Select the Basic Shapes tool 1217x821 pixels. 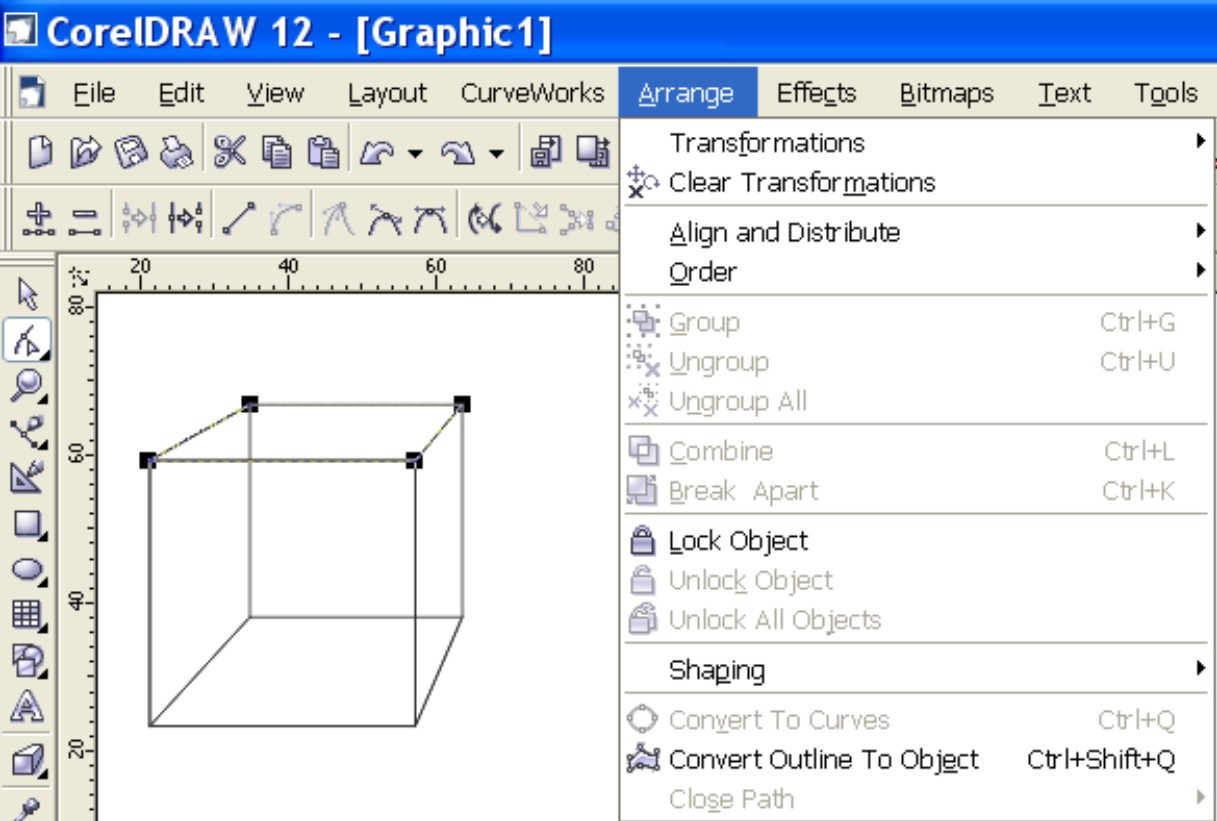(27, 660)
